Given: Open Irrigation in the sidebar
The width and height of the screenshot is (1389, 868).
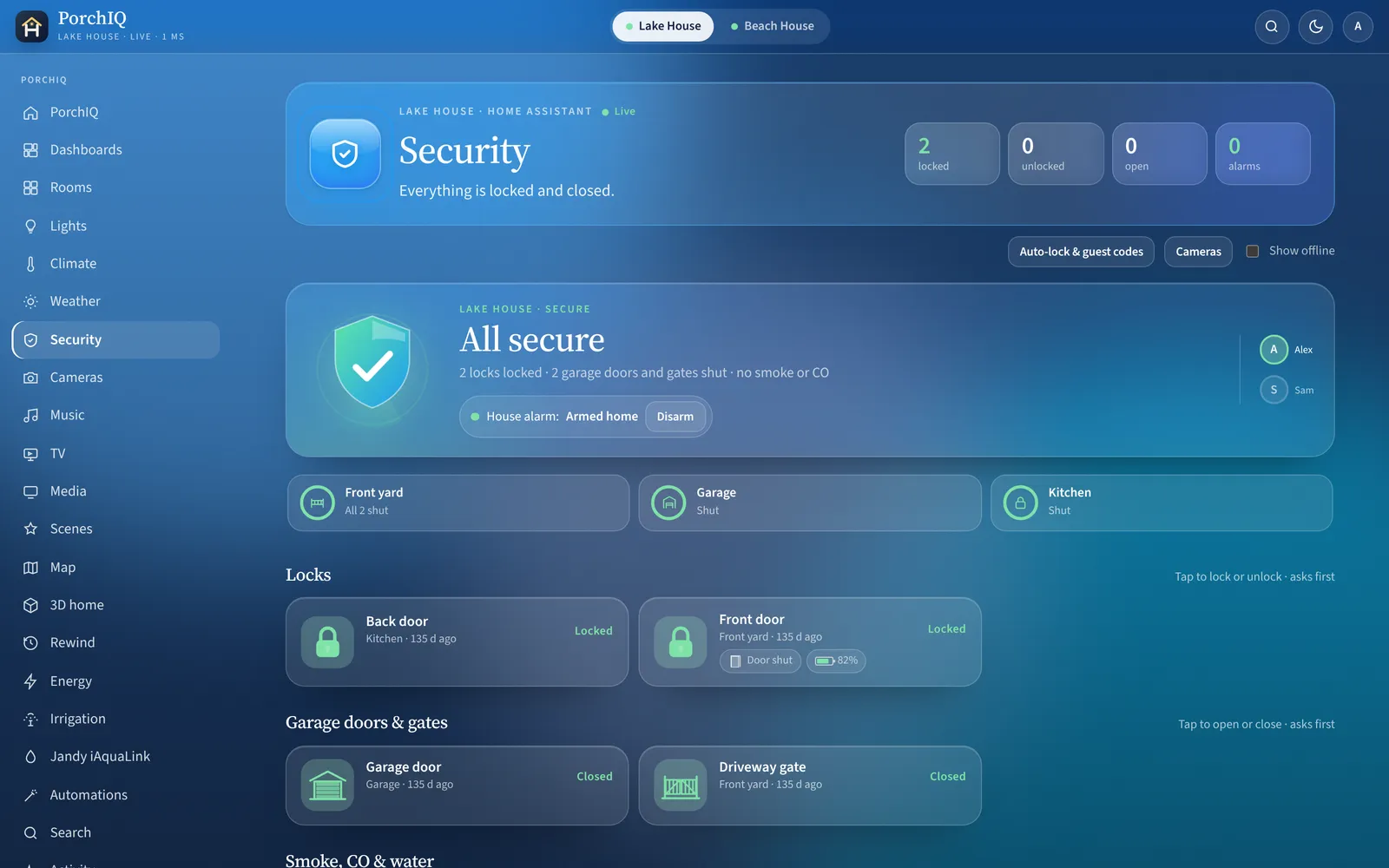Looking at the screenshot, I should 115,719.
